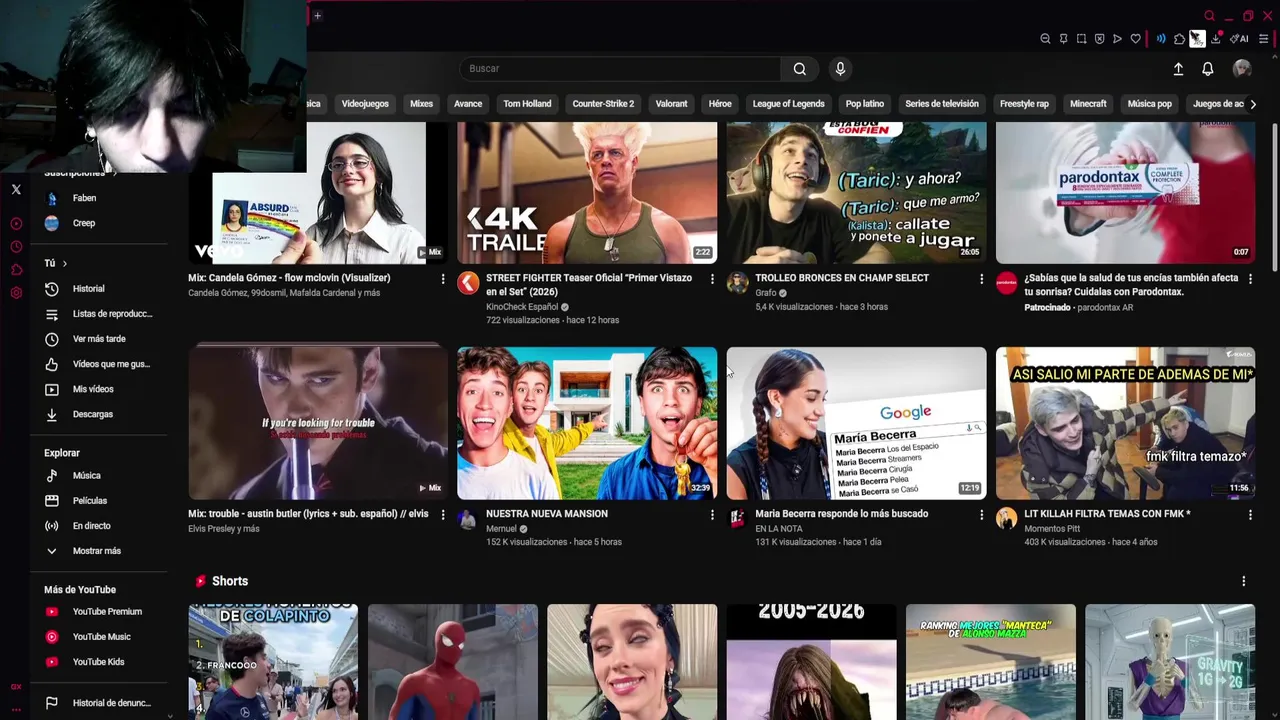The image size is (1280, 720).
Task: Click the zoom-out magnifier toolbar icon
Action: (x=1045, y=39)
